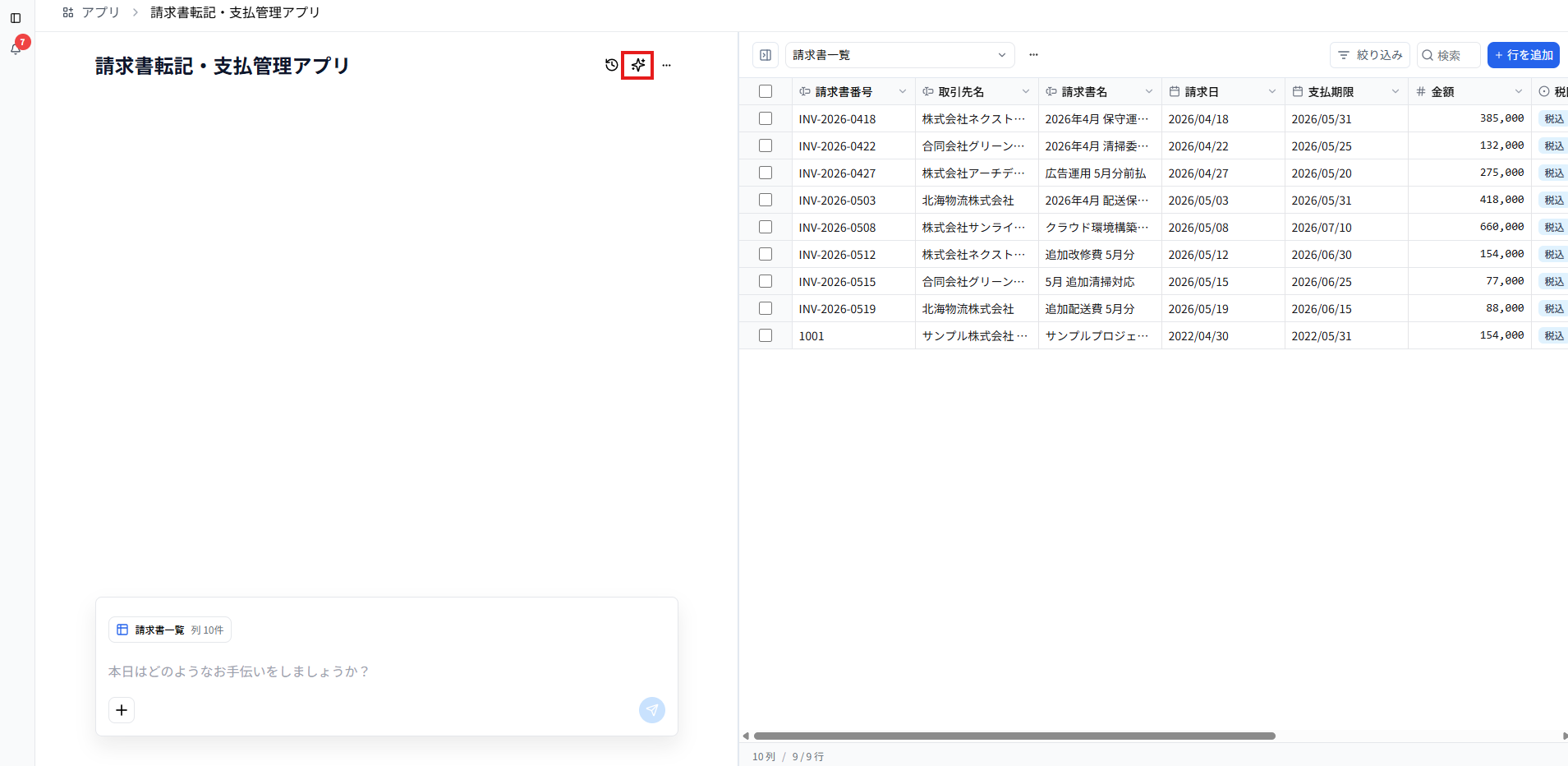1568x766 pixels.
Task: Open the 絞り込み filter button
Action: [x=1370, y=55]
